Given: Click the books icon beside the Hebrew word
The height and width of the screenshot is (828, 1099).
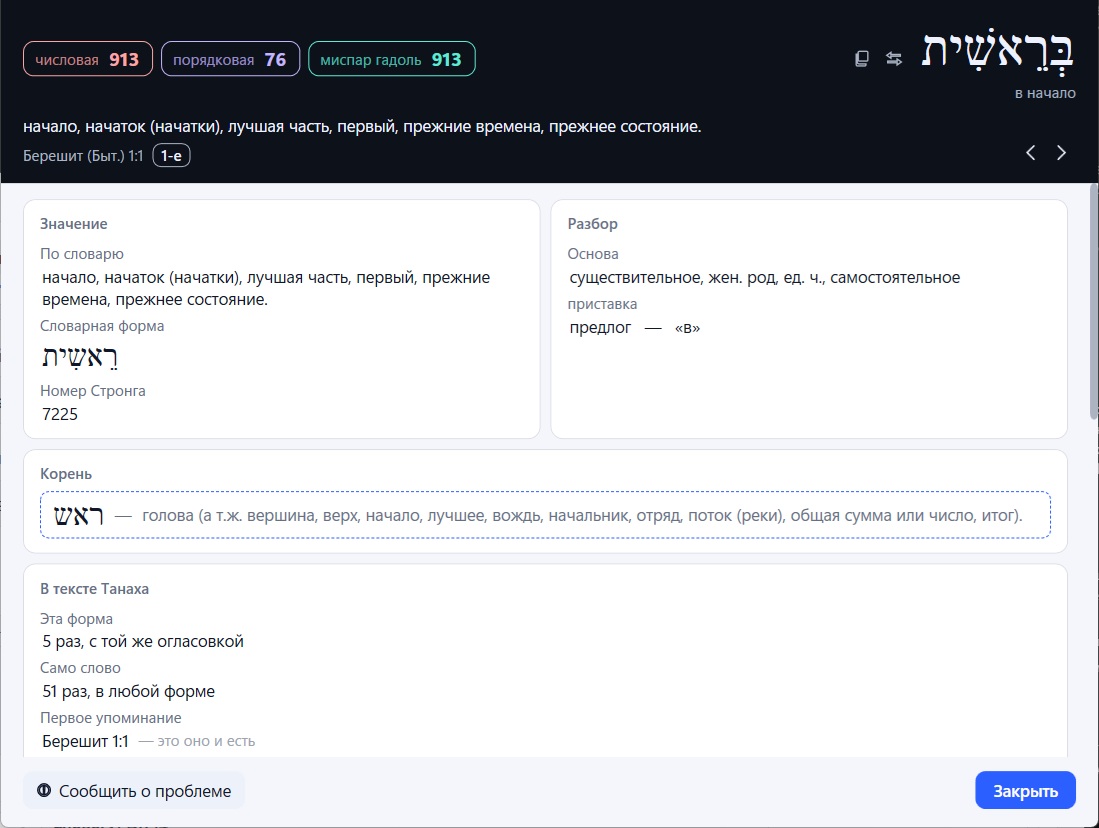Looking at the screenshot, I should (x=862, y=59).
